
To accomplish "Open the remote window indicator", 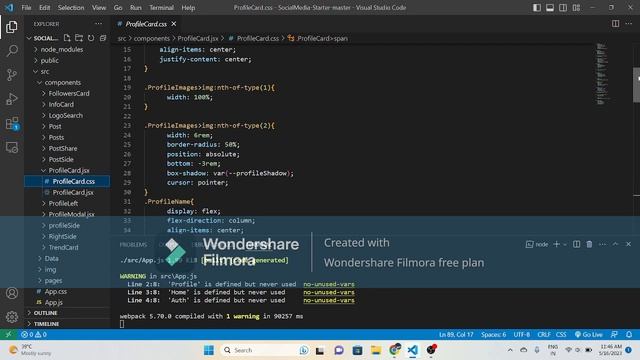I will [x=8, y=334].
